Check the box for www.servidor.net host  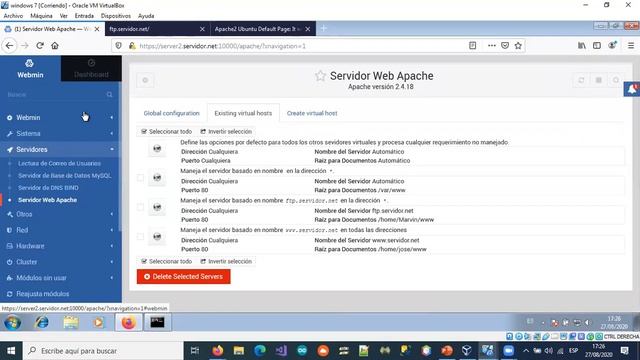click(x=140, y=237)
